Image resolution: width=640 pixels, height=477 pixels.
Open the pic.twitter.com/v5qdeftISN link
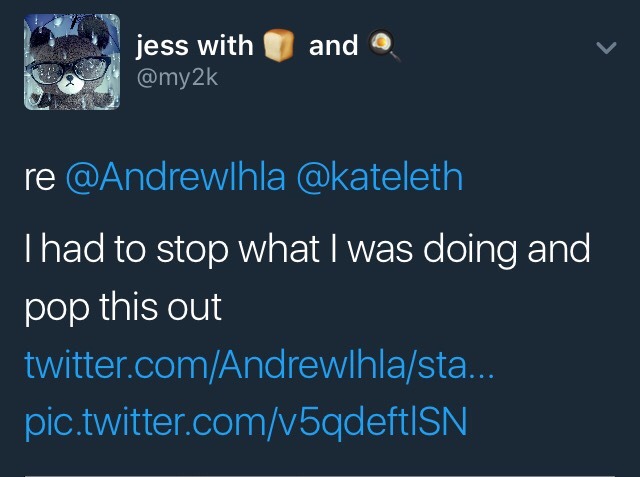(246, 423)
